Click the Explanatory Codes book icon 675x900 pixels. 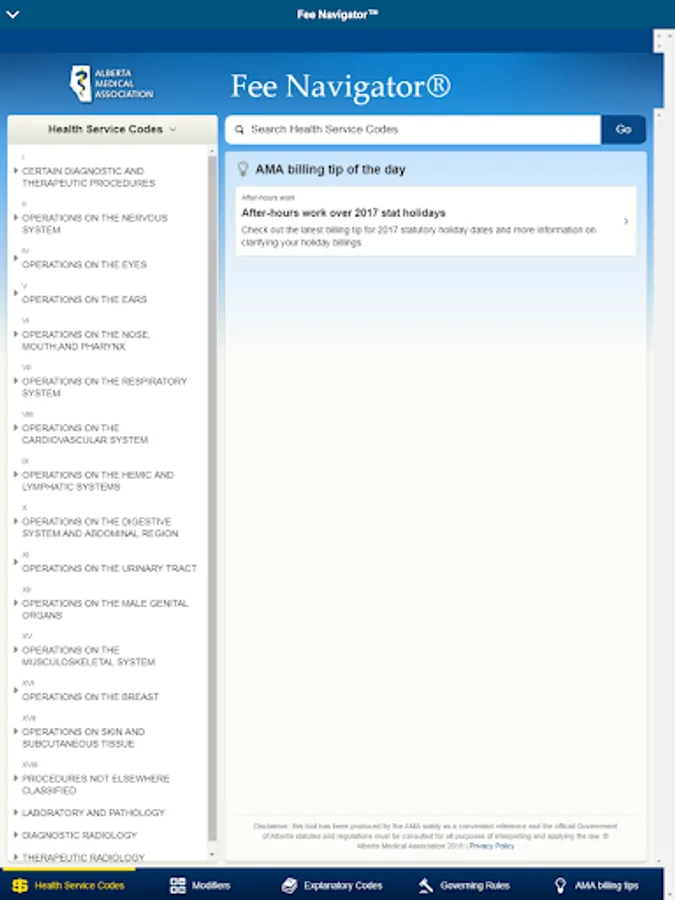pyautogui.click(x=290, y=886)
